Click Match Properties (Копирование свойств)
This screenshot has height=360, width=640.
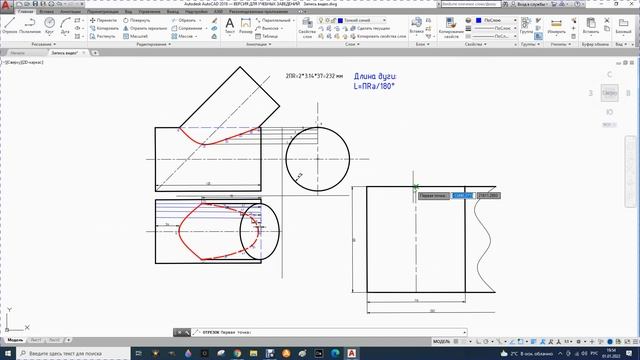pos(451,28)
